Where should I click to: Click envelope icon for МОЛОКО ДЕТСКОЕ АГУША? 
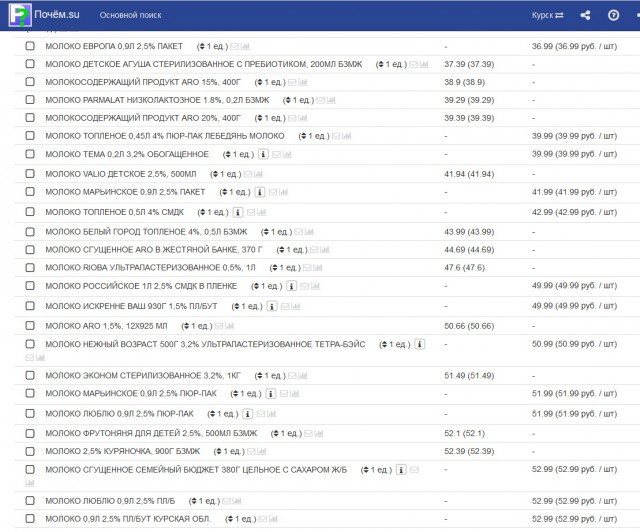(413, 65)
